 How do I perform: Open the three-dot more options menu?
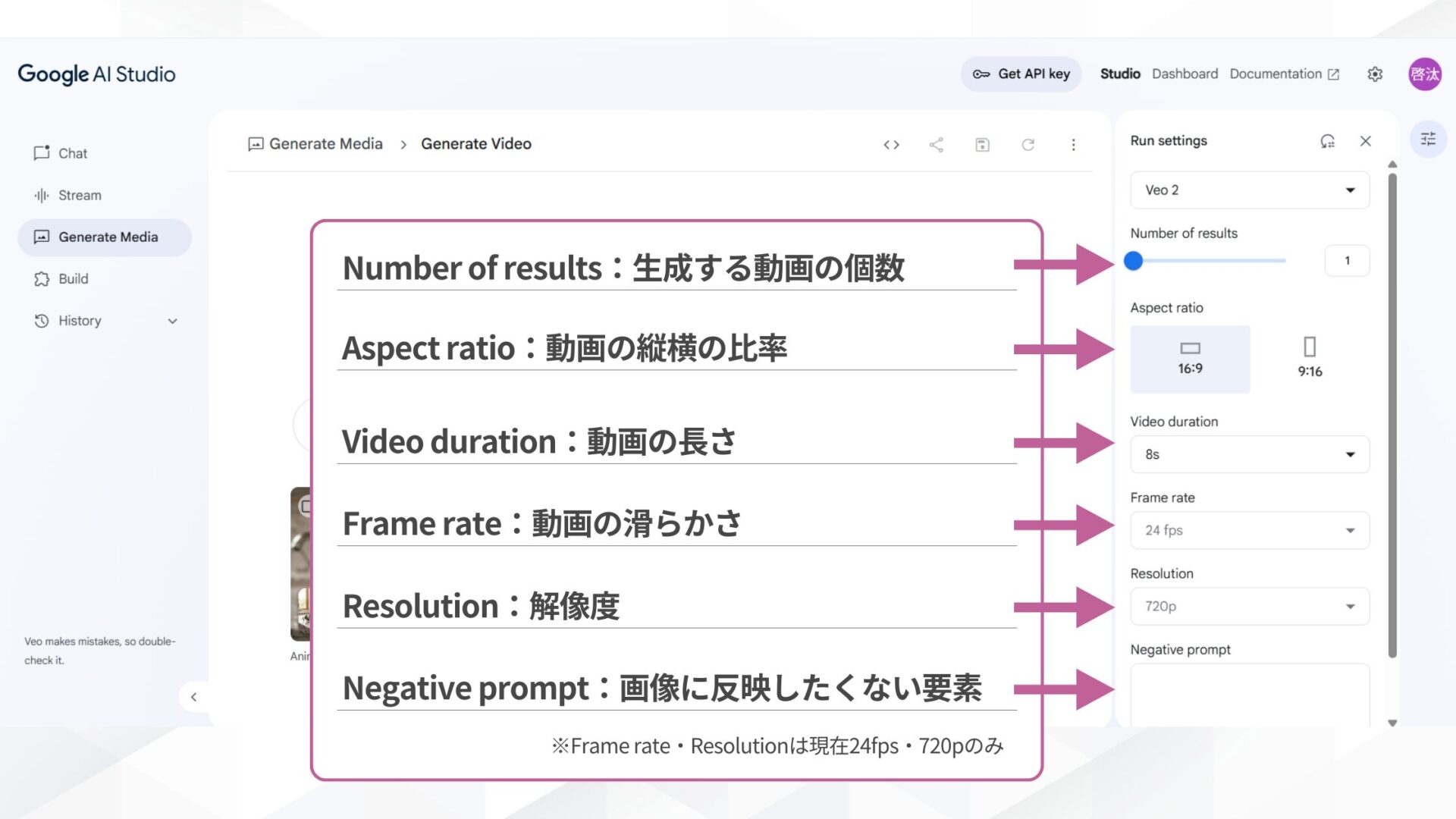(x=1073, y=145)
